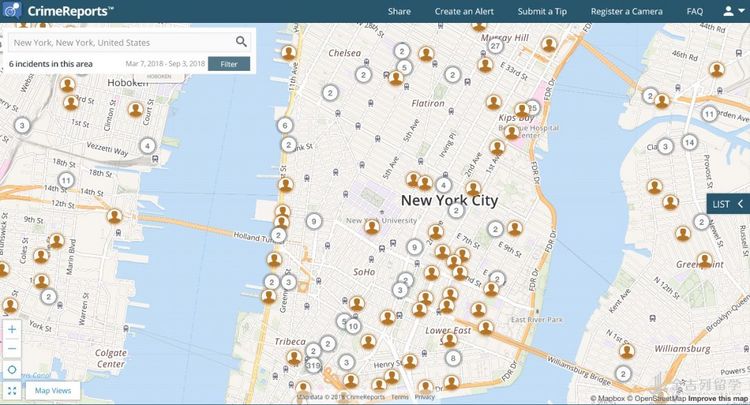Click the CrimeReports logo icon

[13, 11]
